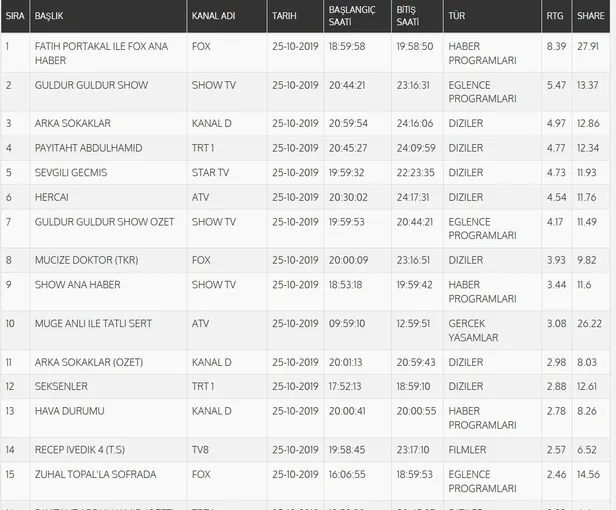Click the SIRA column header

14,17
